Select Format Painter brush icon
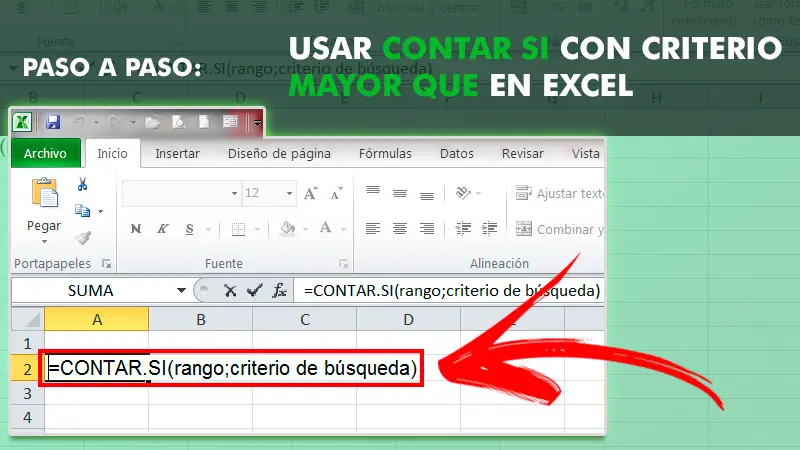Viewport: 800px width, 450px height. click(x=83, y=237)
